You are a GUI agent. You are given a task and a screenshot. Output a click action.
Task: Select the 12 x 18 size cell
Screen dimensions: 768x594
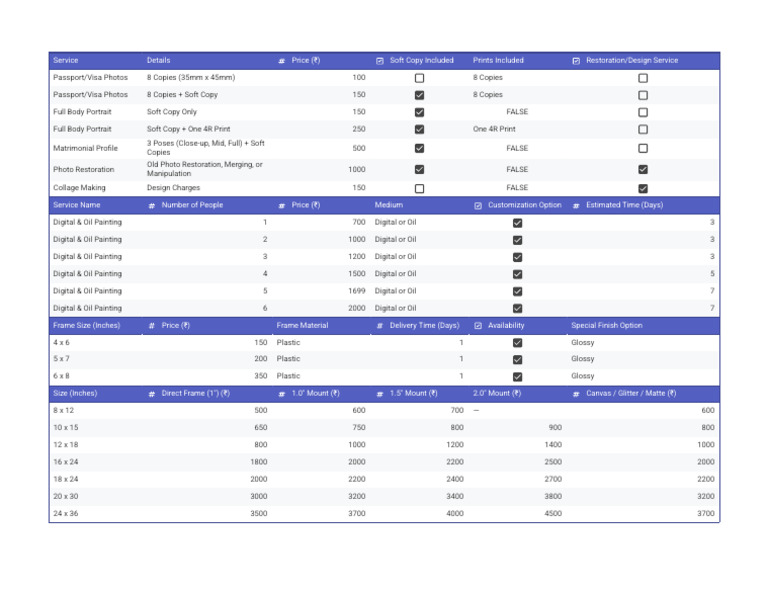point(96,445)
